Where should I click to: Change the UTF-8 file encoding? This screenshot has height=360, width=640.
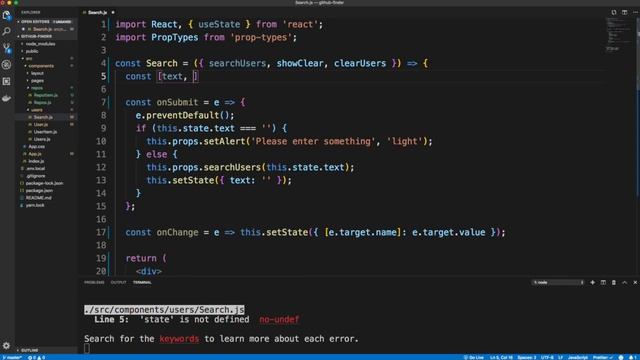point(547,357)
